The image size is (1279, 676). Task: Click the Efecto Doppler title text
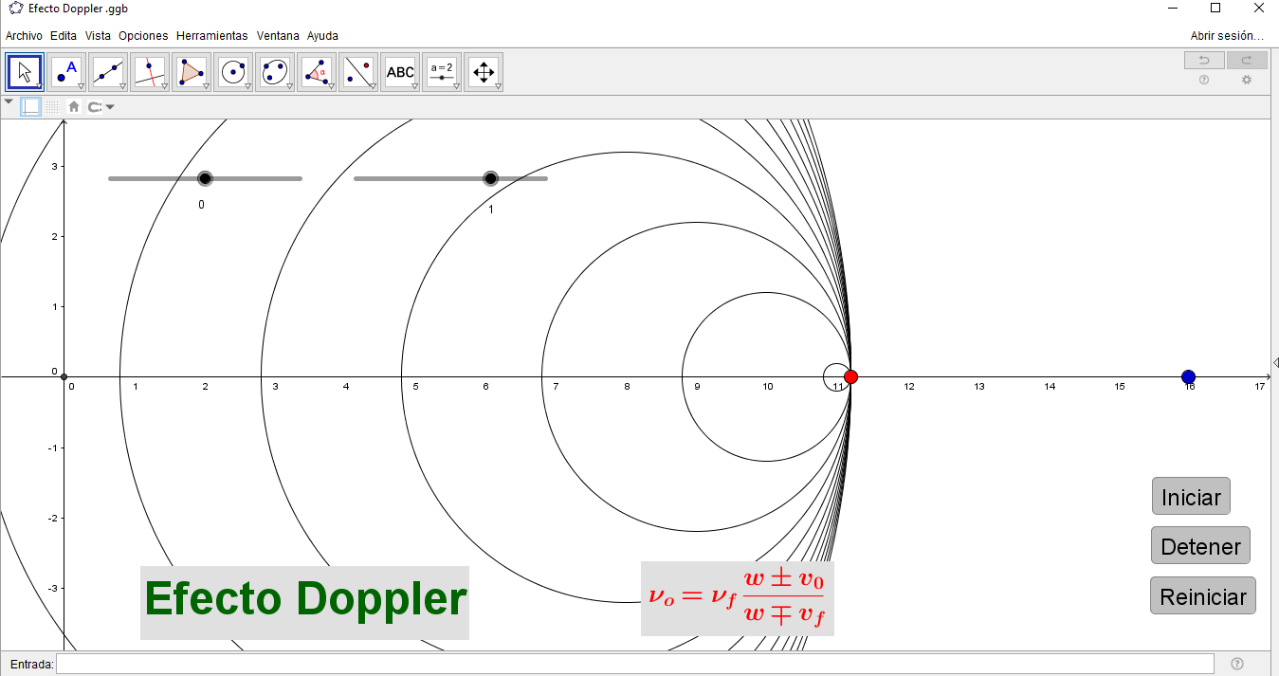(x=305, y=599)
